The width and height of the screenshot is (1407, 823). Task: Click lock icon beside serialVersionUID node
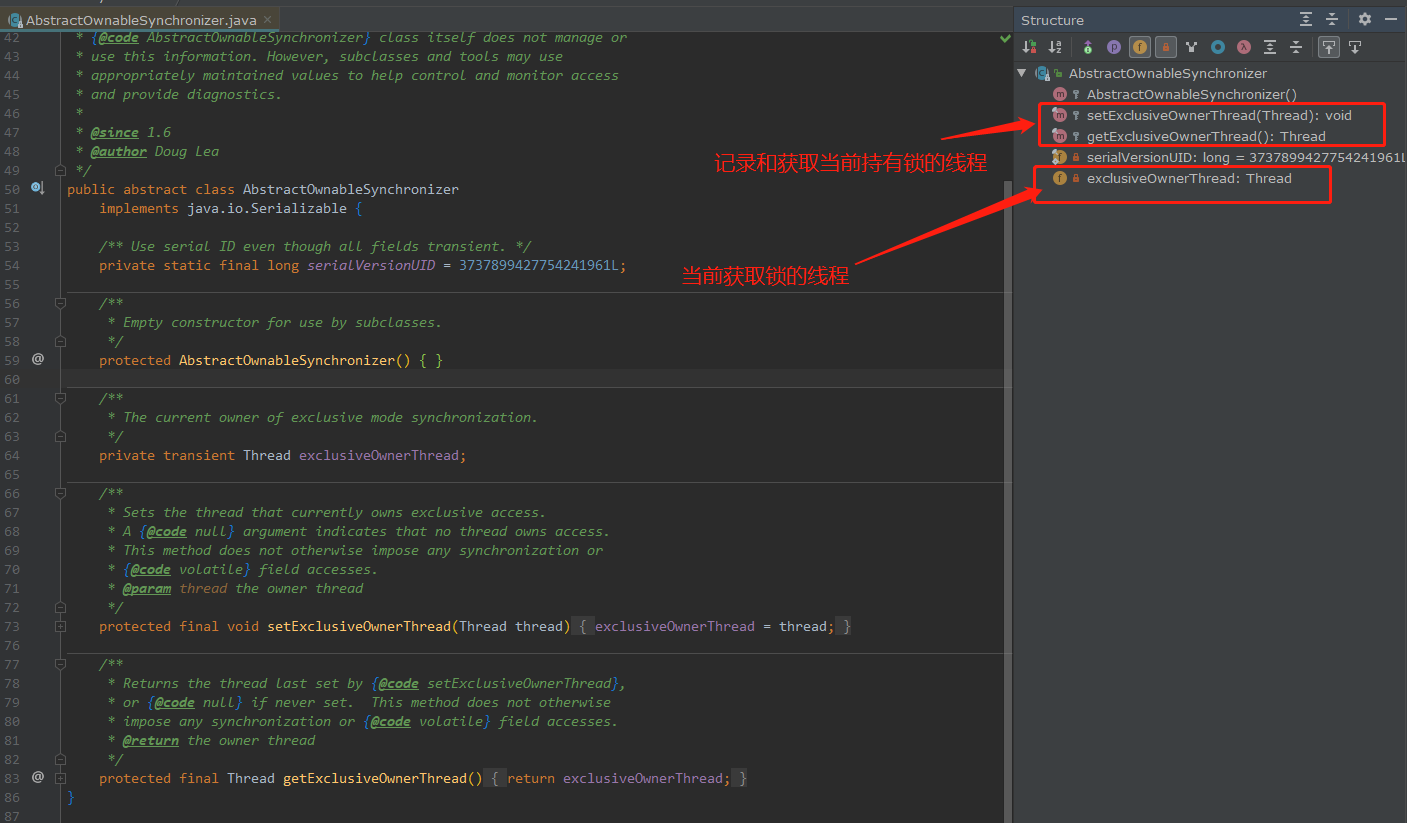click(x=1076, y=157)
